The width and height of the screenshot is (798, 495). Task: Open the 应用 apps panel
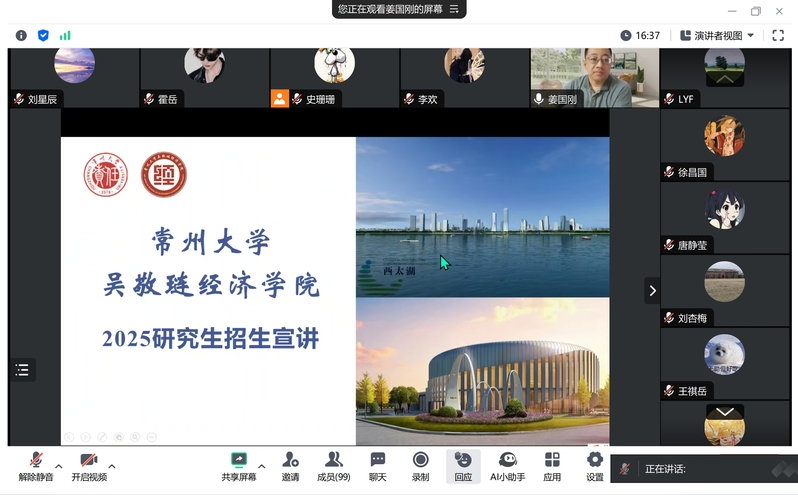click(x=552, y=466)
